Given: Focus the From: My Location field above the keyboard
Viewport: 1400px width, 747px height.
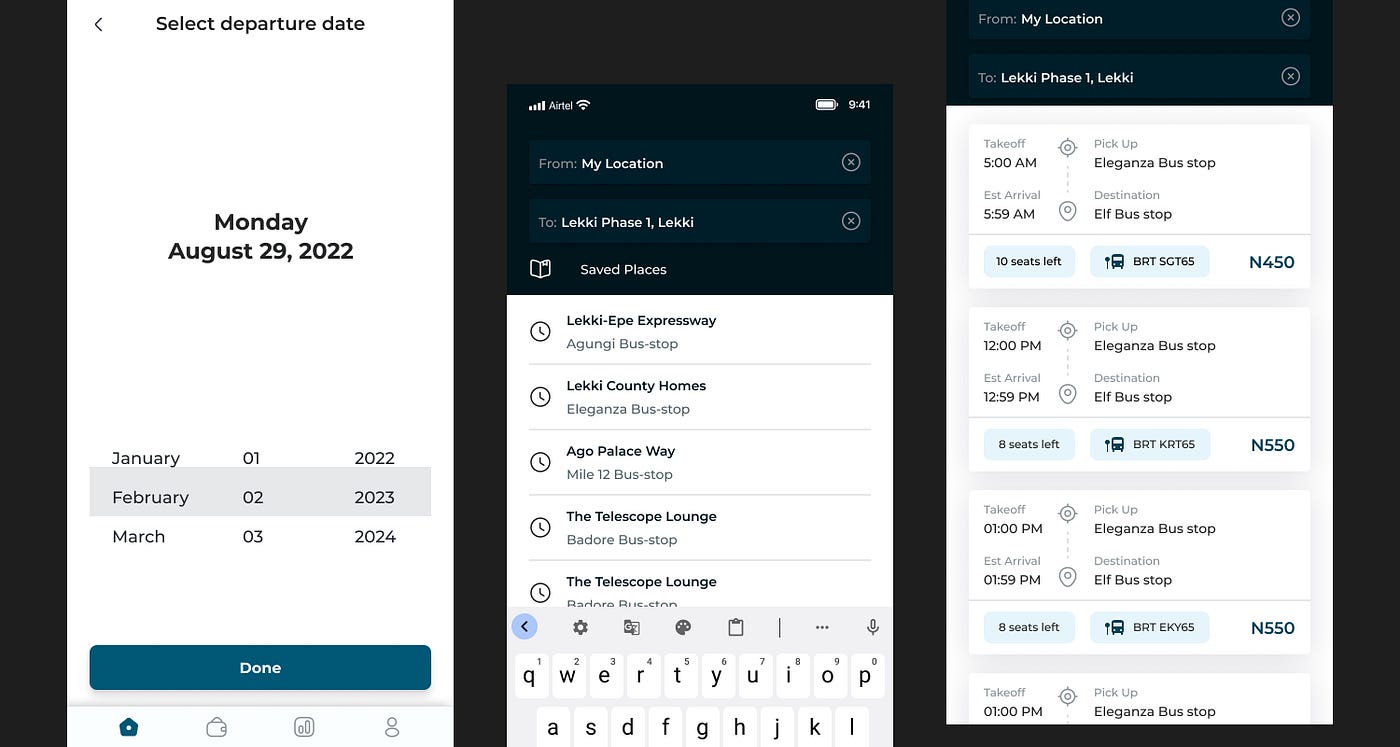Looking at the screenshot, I should pos(700,162).
